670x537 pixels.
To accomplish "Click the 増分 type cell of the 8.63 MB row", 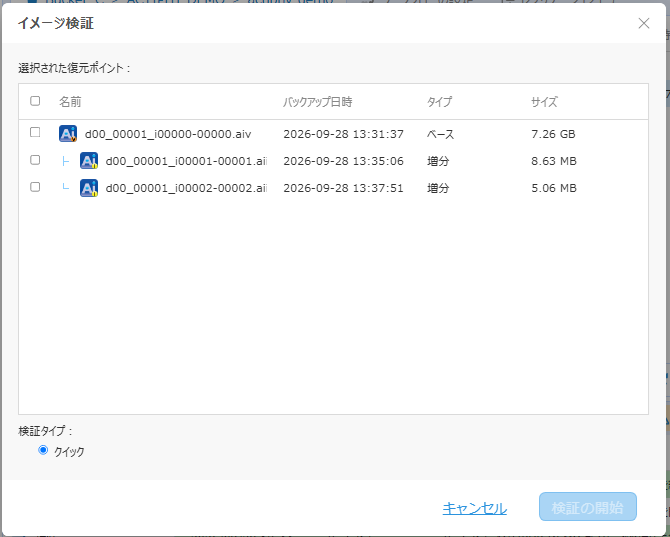I will [x=438, y=161].
